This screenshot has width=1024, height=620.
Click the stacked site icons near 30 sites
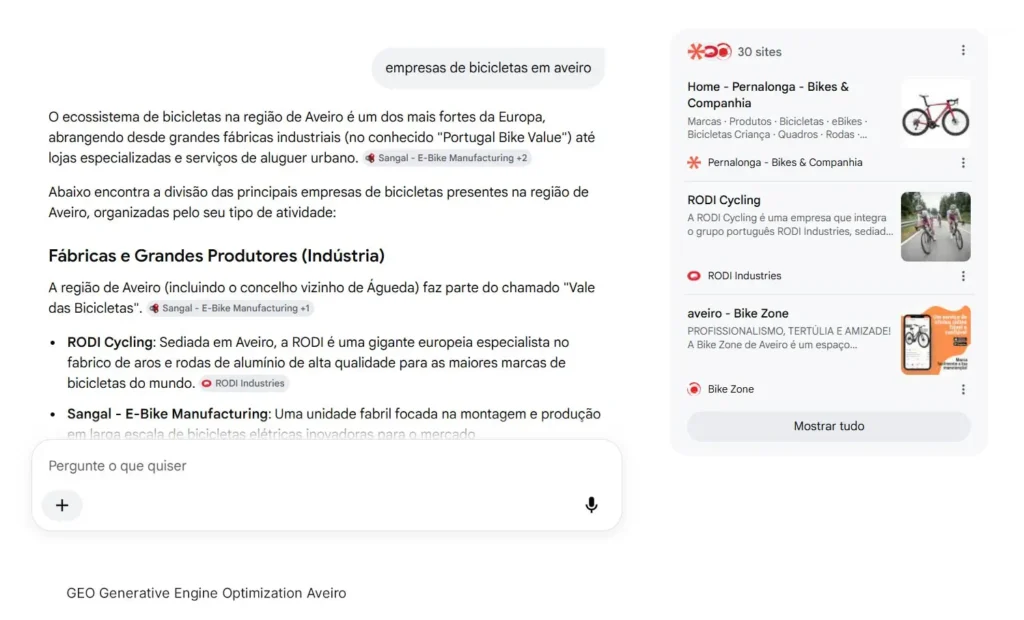pyautogui.click(x=709, y=51)
